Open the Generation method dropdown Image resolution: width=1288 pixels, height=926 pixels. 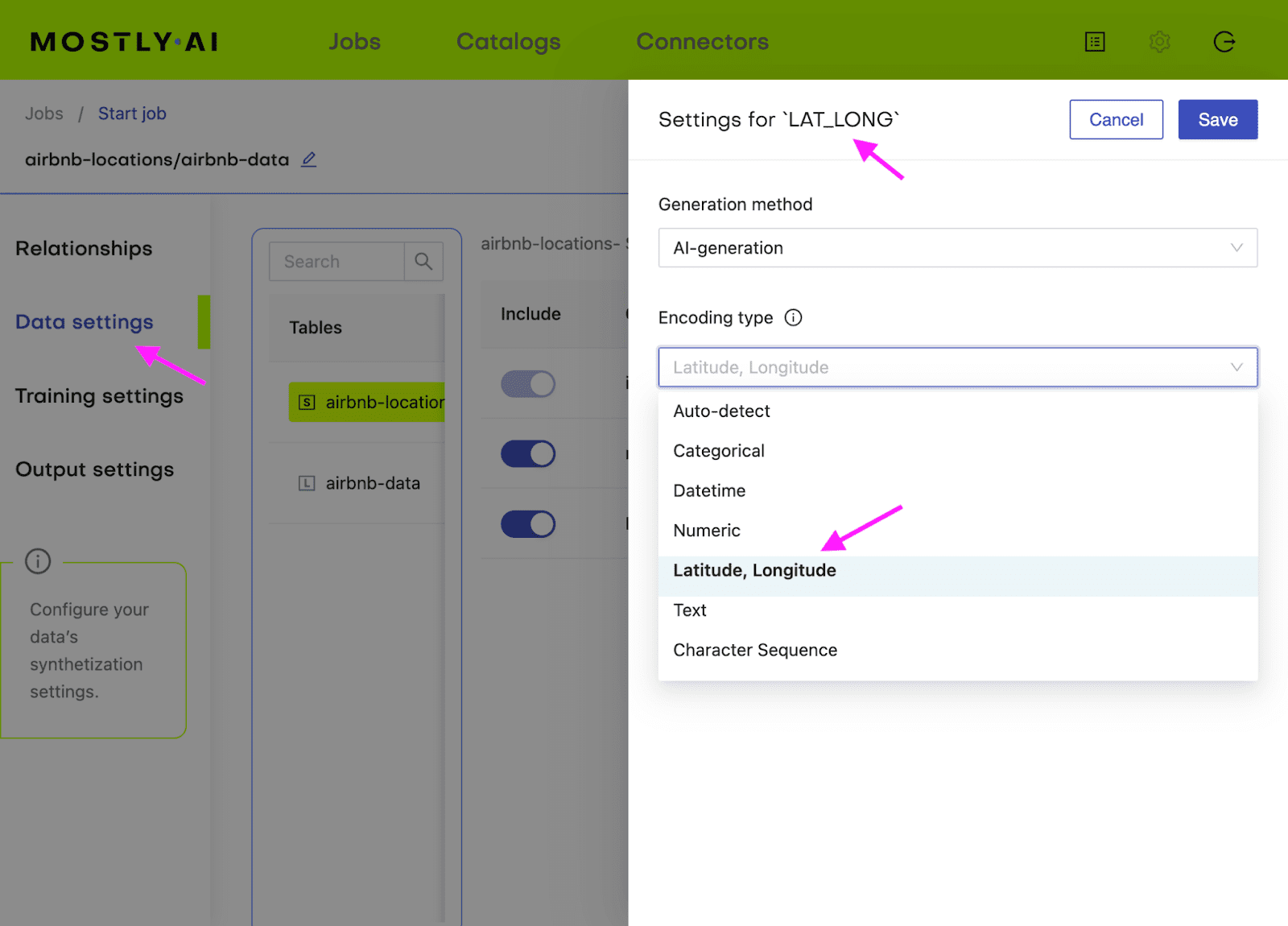coord(958,248)
